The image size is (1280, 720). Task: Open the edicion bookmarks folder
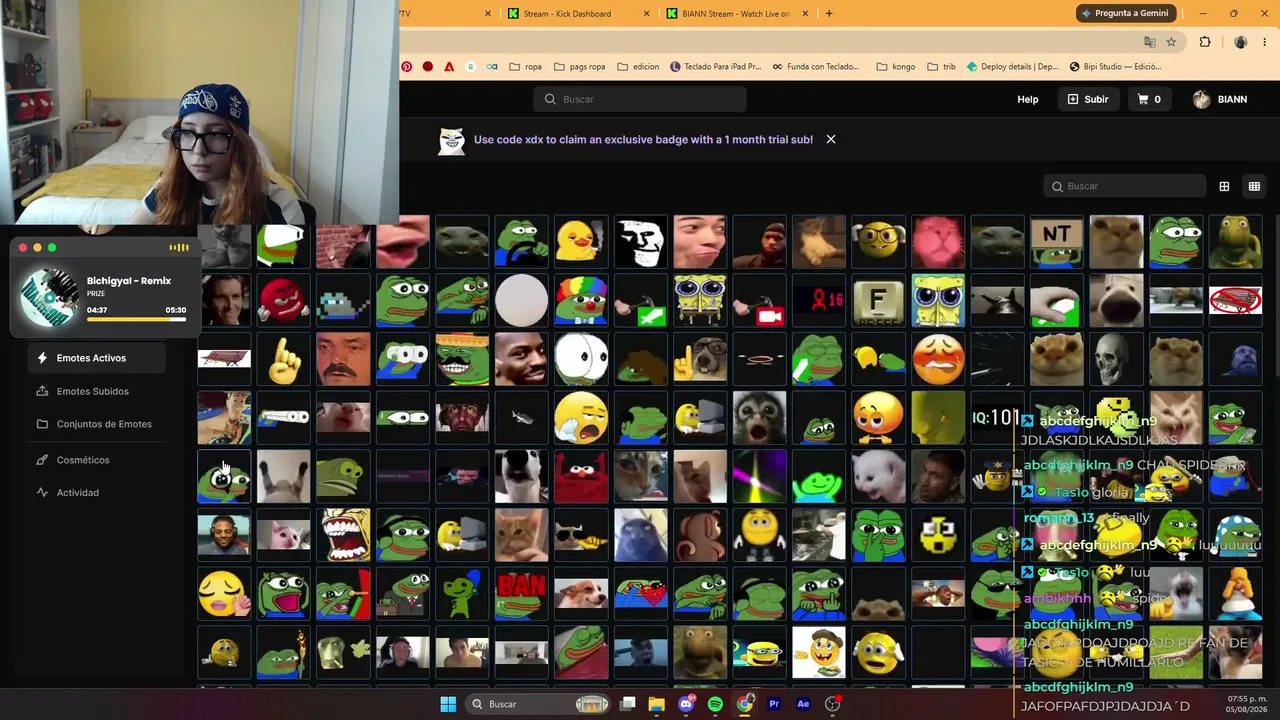click(x=637, y=67)
